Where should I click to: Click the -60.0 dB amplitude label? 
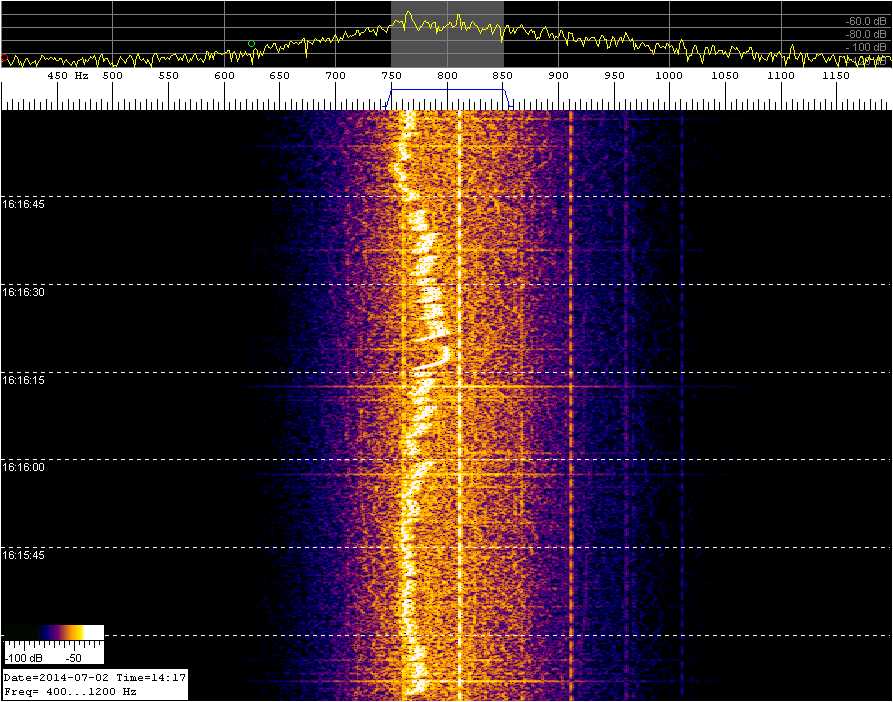[866, 20]
